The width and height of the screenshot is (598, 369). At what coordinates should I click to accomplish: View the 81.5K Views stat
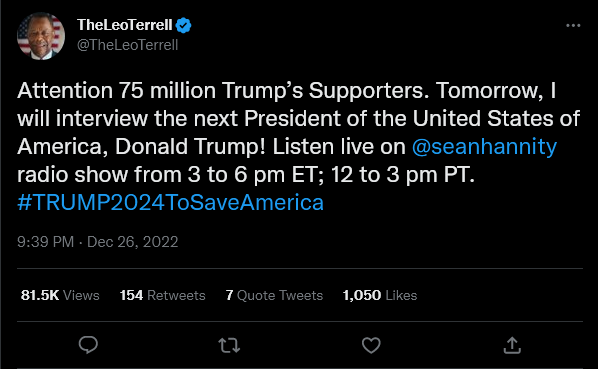[60, 295]
